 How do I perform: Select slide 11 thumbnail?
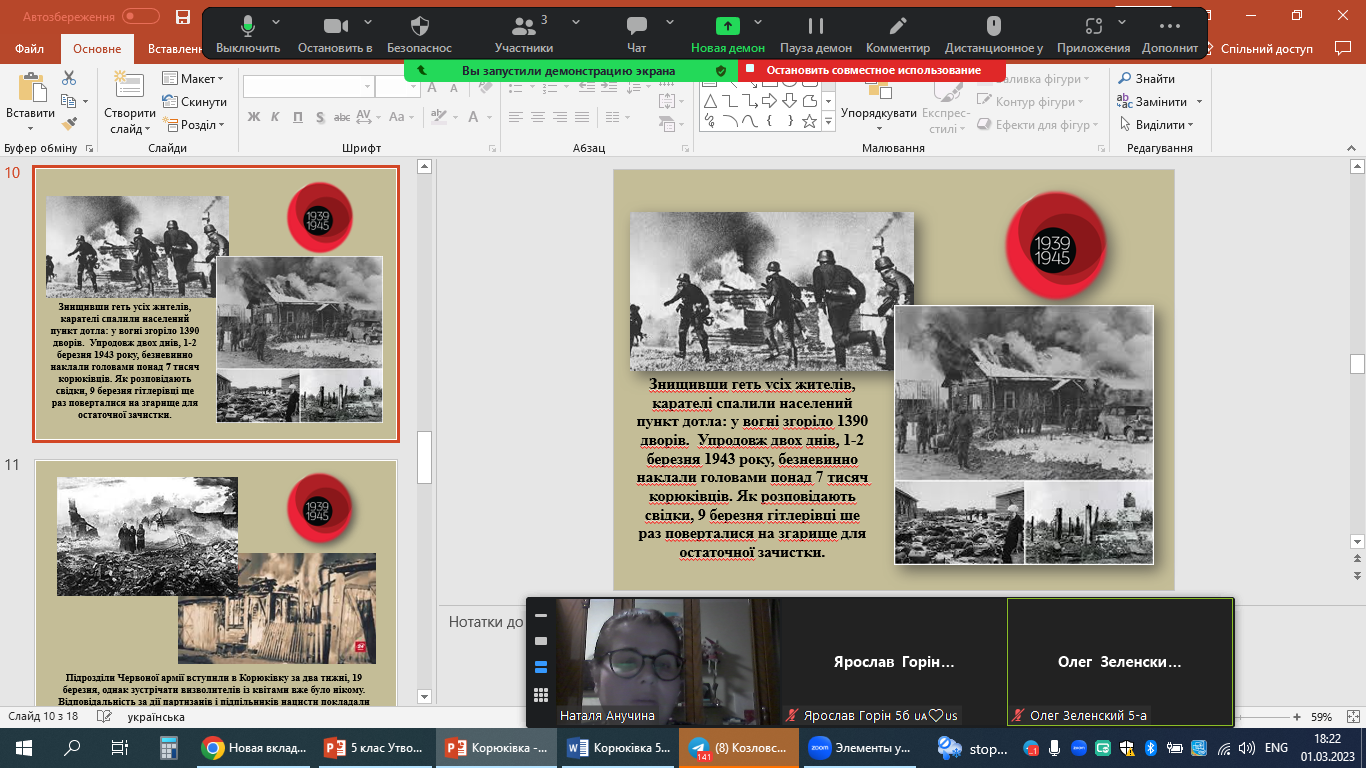tap(216, 582)
